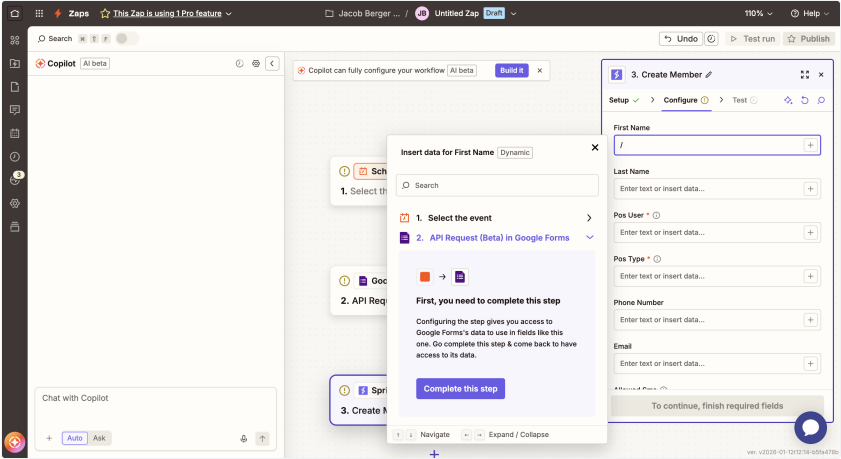Viewport: 841px width, 459px height.
Task: Open the Help dropdown menu
Action: [x=810, y=13]
